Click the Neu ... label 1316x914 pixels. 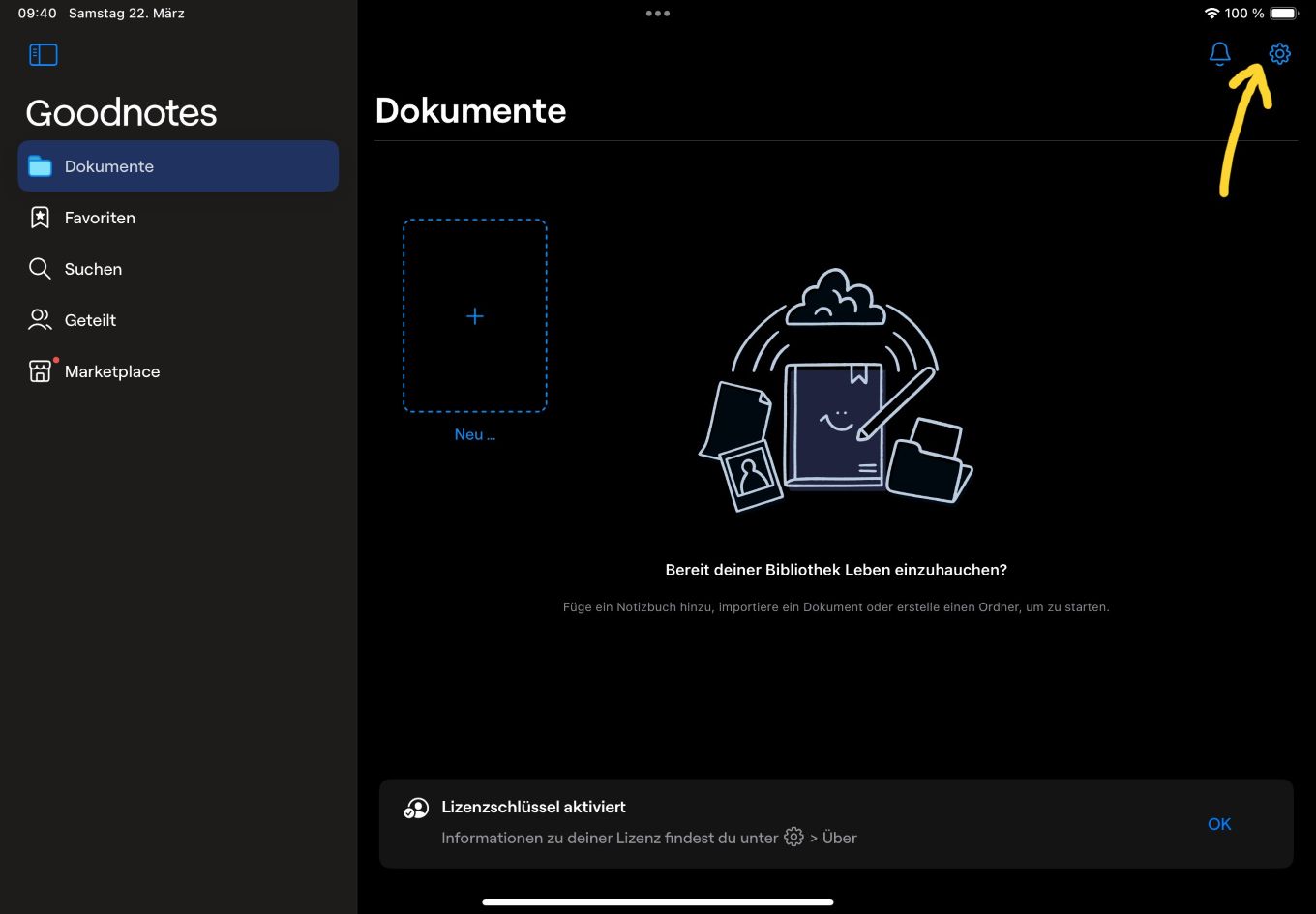click(x=475, y=434)
